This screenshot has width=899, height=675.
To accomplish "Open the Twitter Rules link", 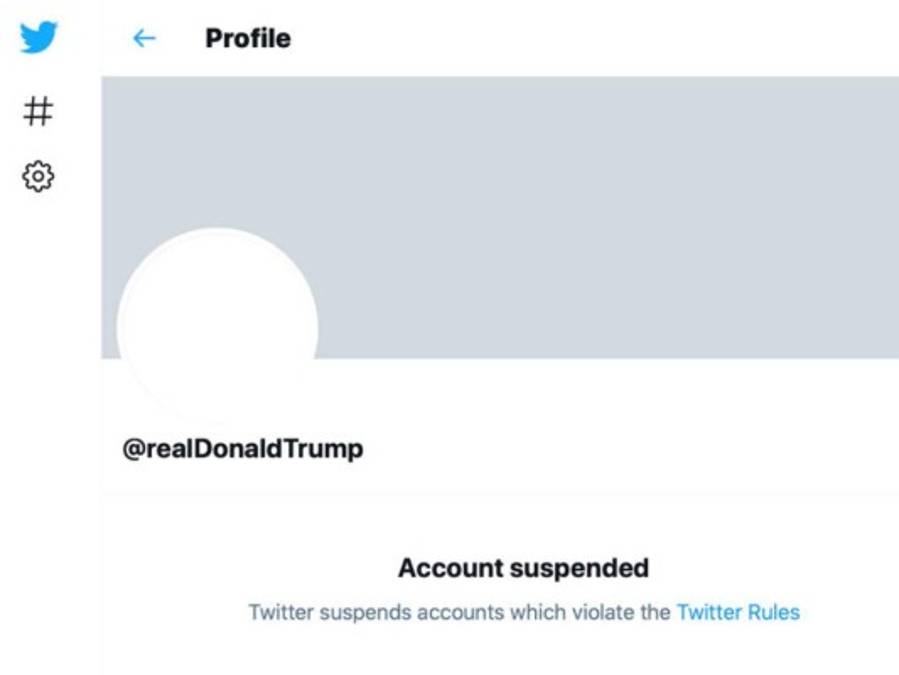I will pyautogui.click(x=738, y=612).
